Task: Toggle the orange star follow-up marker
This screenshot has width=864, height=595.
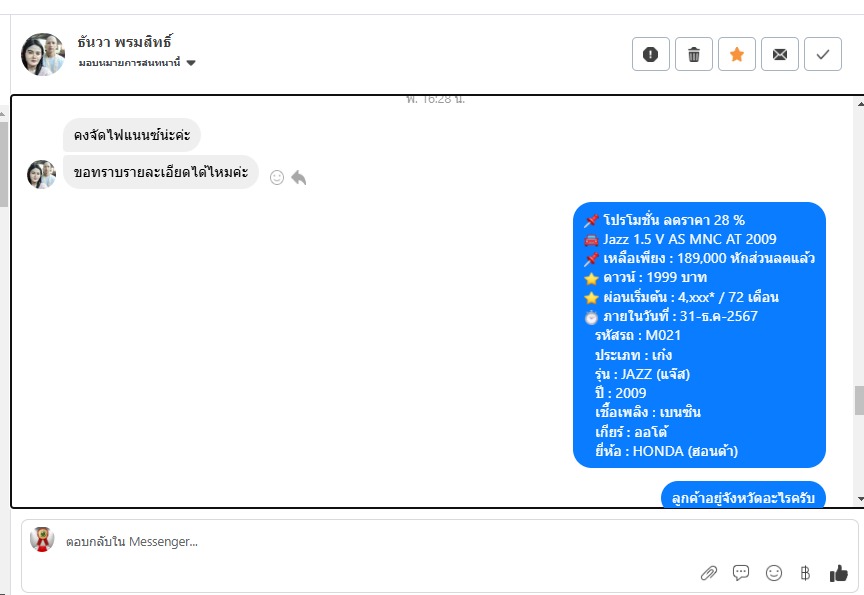Action: [737, 54]
